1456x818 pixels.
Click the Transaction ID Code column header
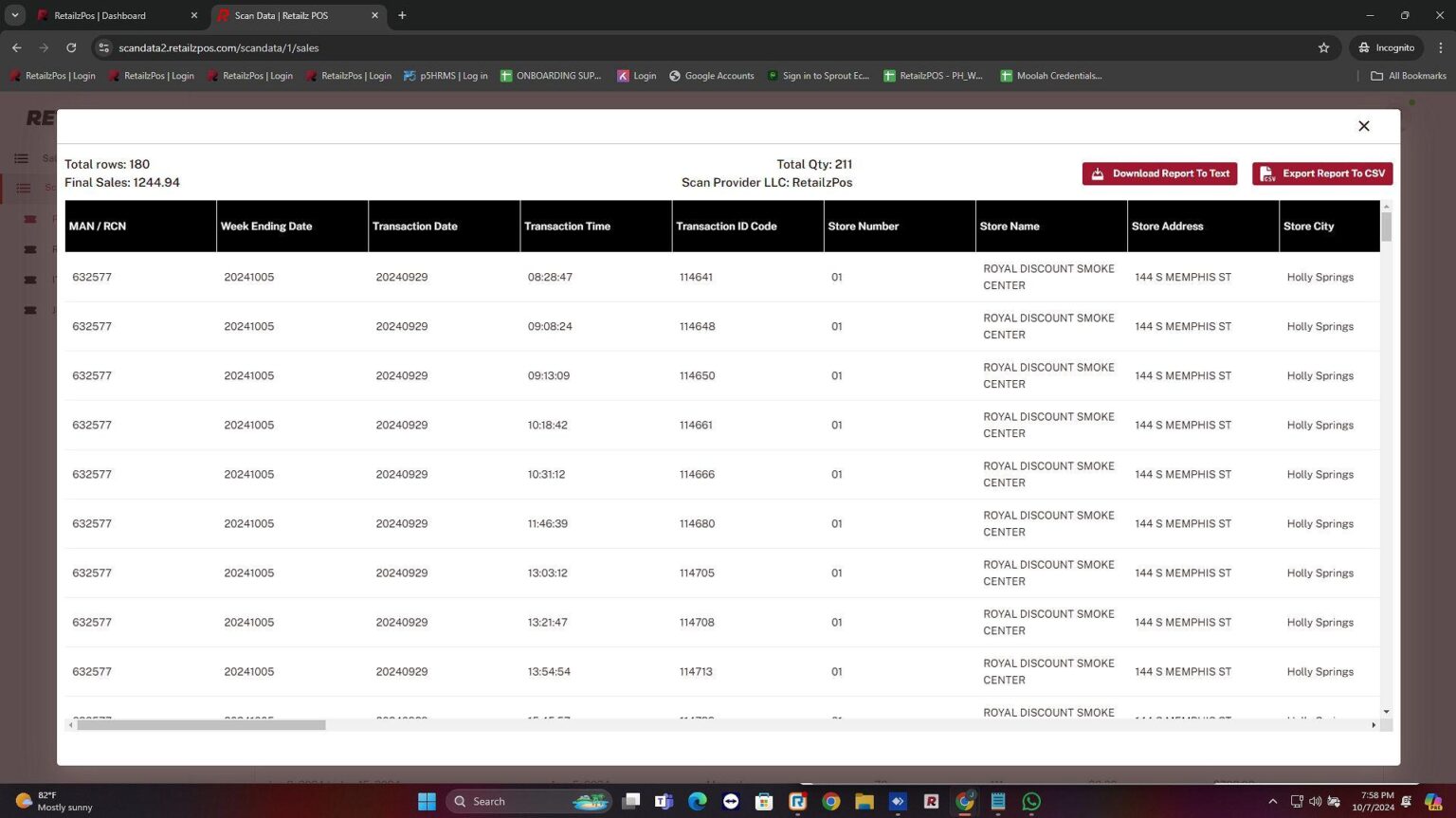747,227
